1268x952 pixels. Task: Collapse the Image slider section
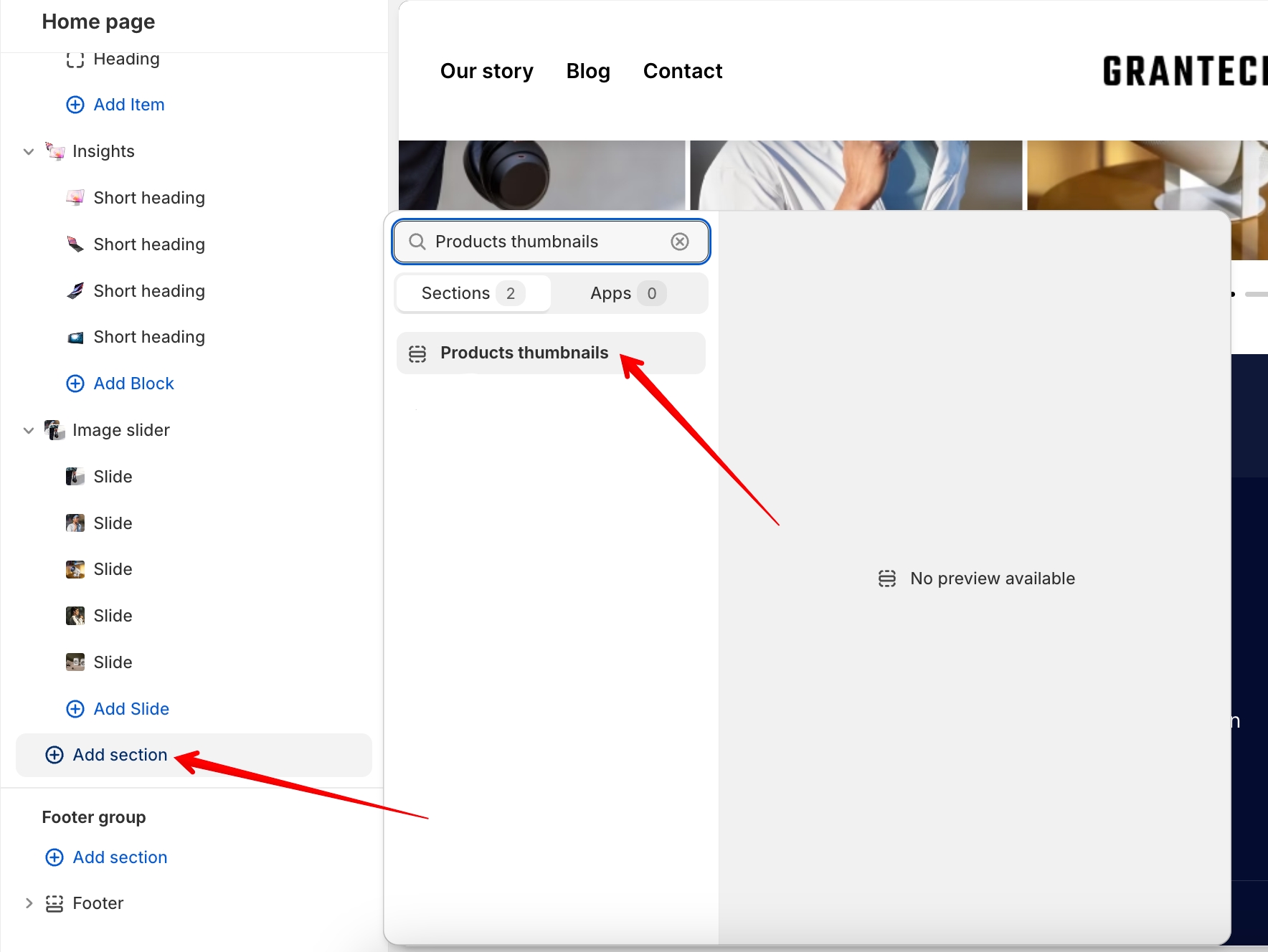tap(29, 430)
